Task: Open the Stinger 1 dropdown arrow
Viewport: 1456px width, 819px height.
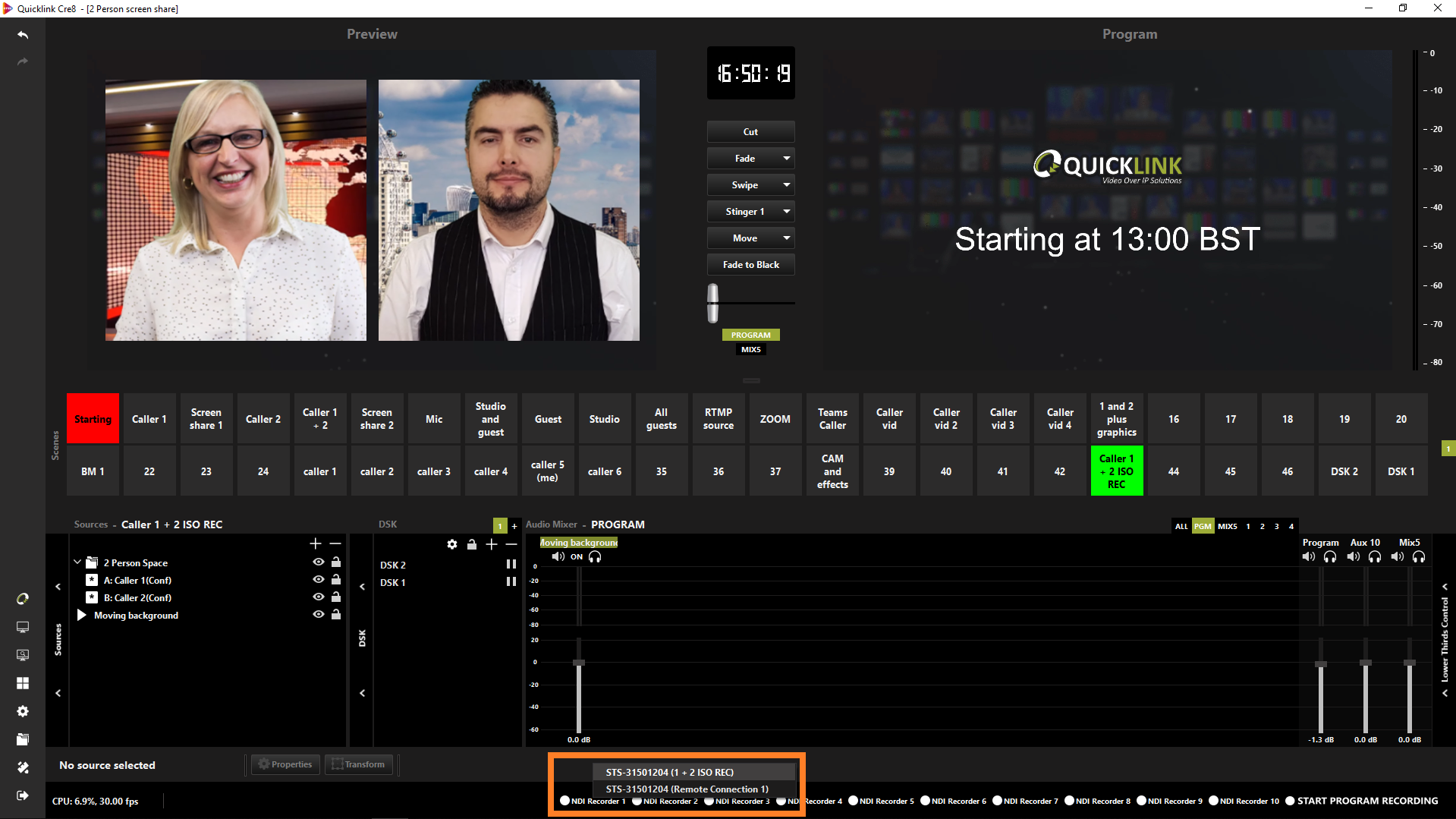Action: point(787,212)
